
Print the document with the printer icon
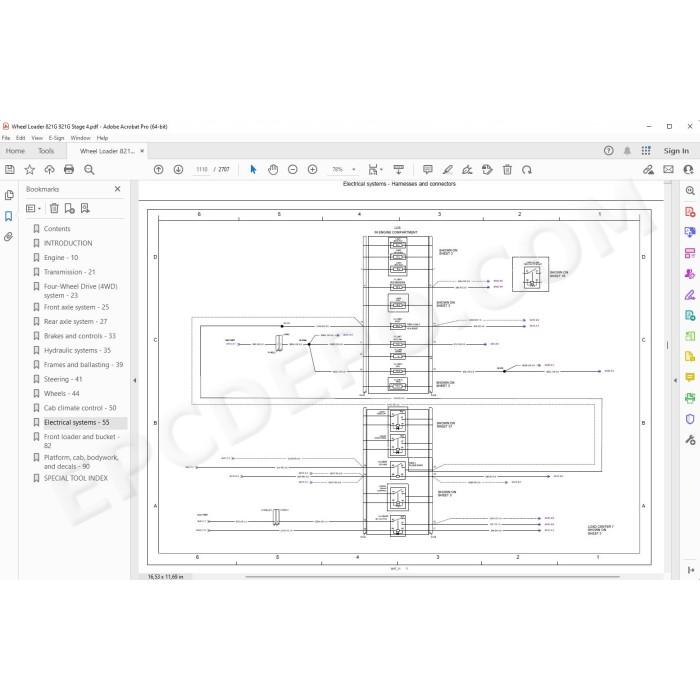point(69,170)
